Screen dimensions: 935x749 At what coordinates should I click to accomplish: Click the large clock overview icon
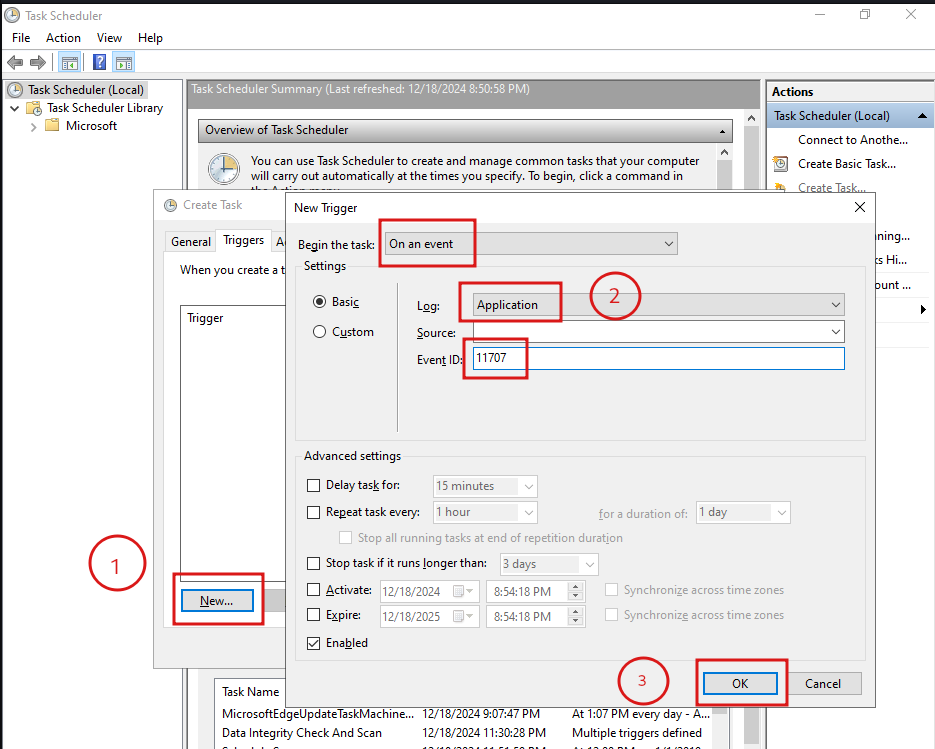tap(223, 169)
